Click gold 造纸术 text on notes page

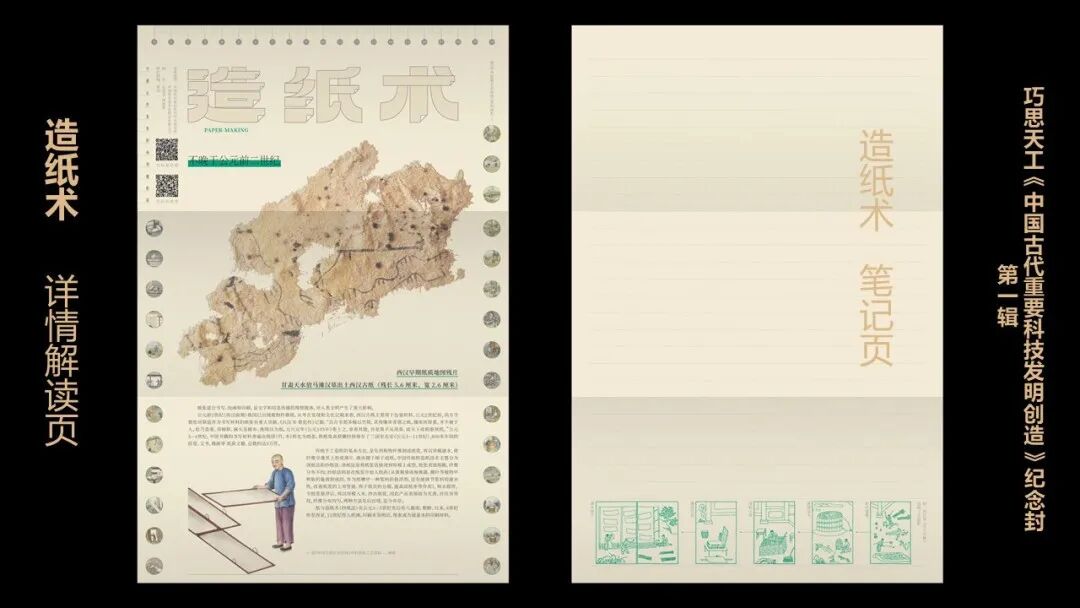pyautogui.click(x=876, y=180)
